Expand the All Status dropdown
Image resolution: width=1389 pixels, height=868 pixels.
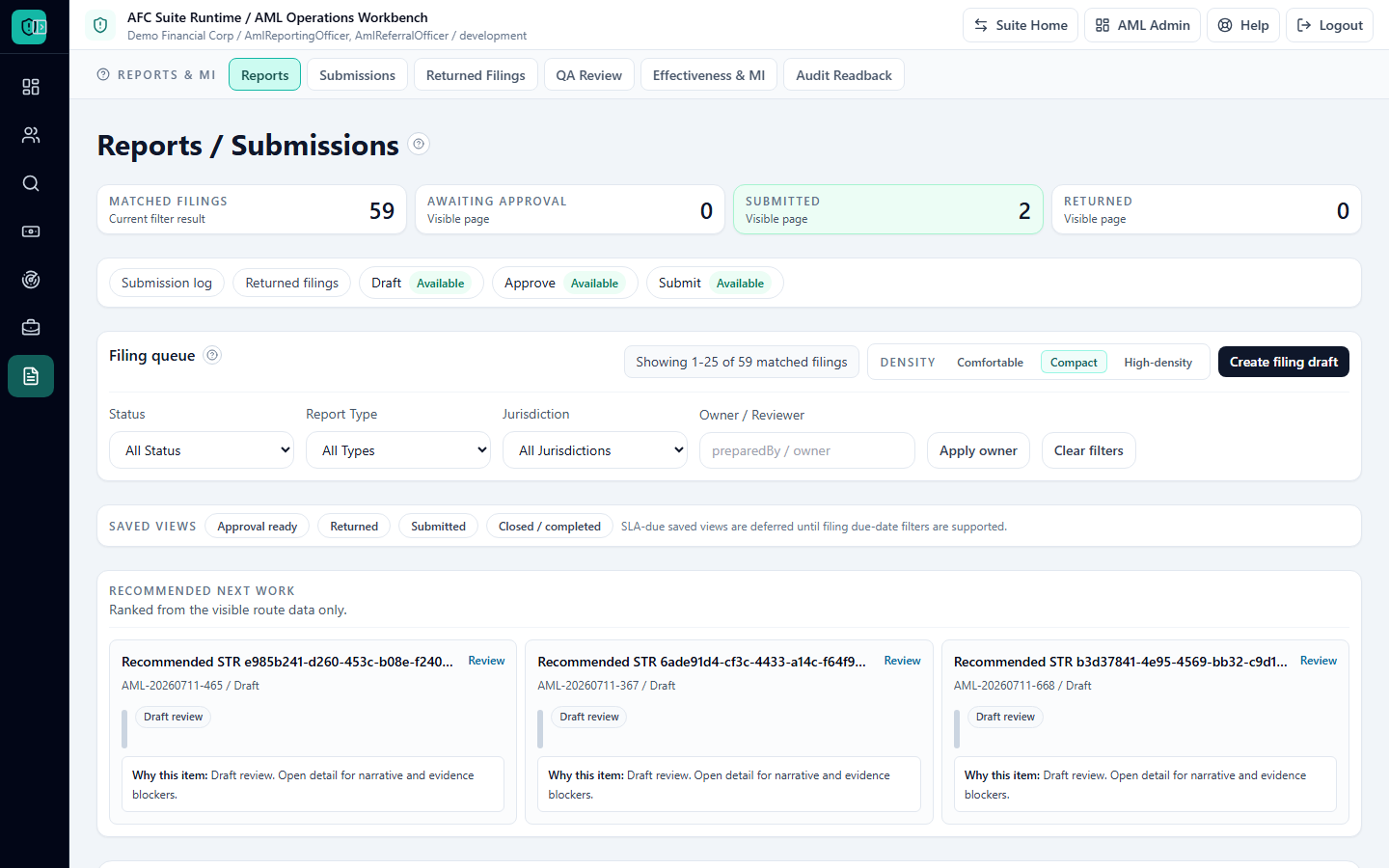click(202, 450)
